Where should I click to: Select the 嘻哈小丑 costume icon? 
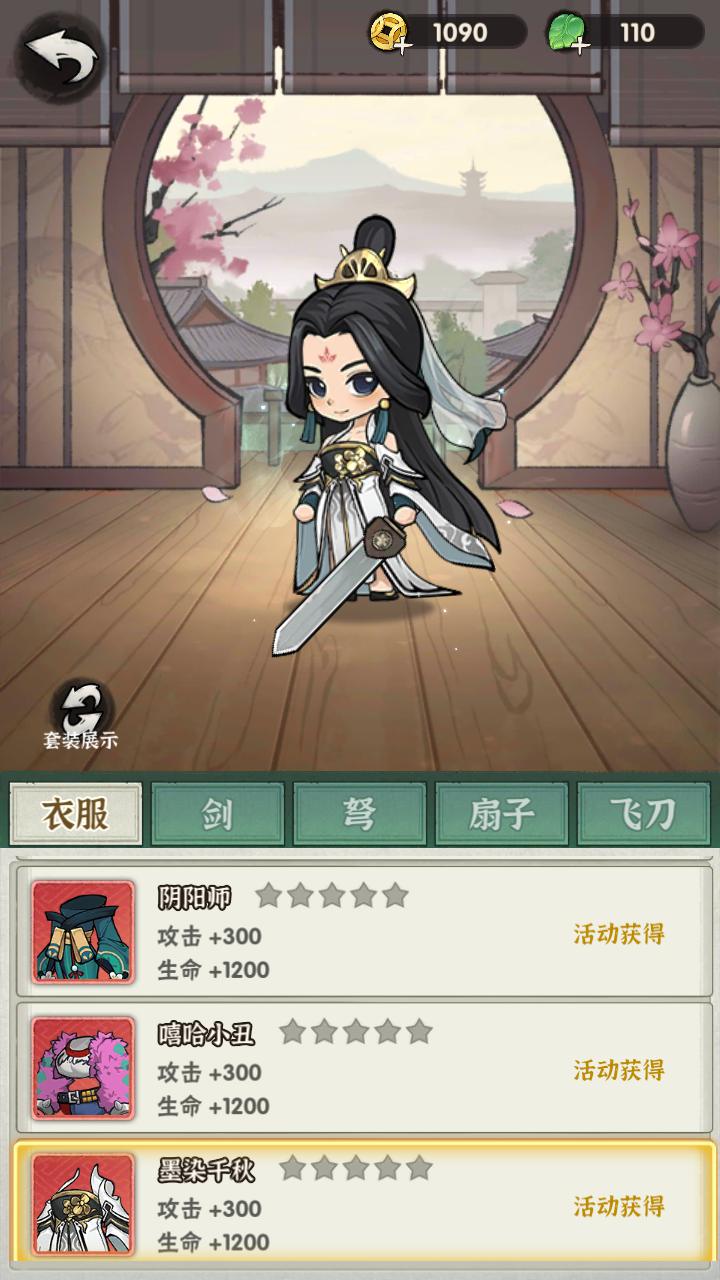click(x=83, y=1067)
